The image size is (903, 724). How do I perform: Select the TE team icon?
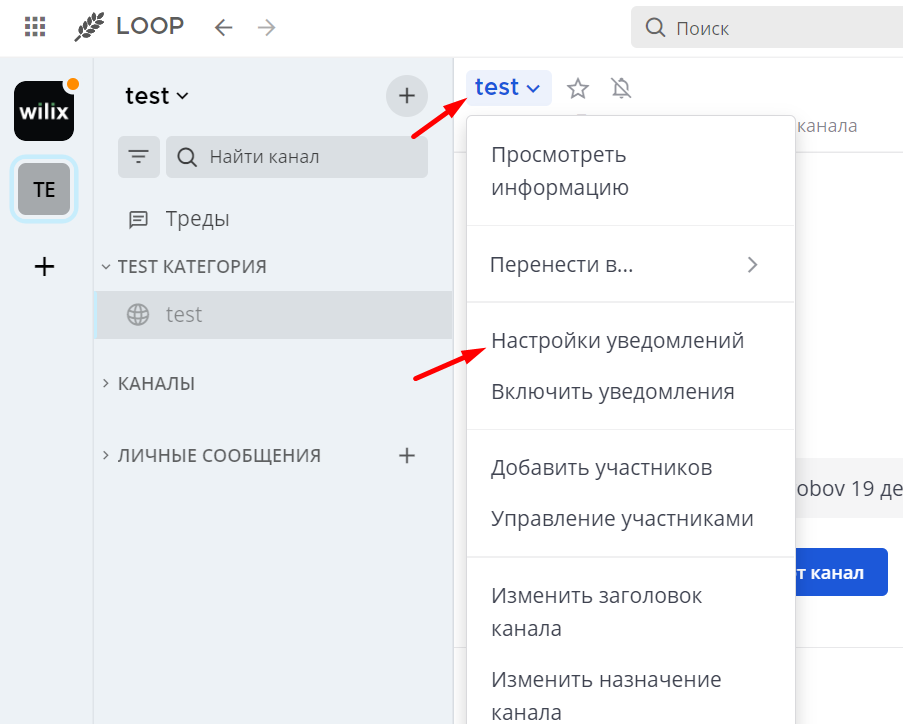(x=43, y=189)
